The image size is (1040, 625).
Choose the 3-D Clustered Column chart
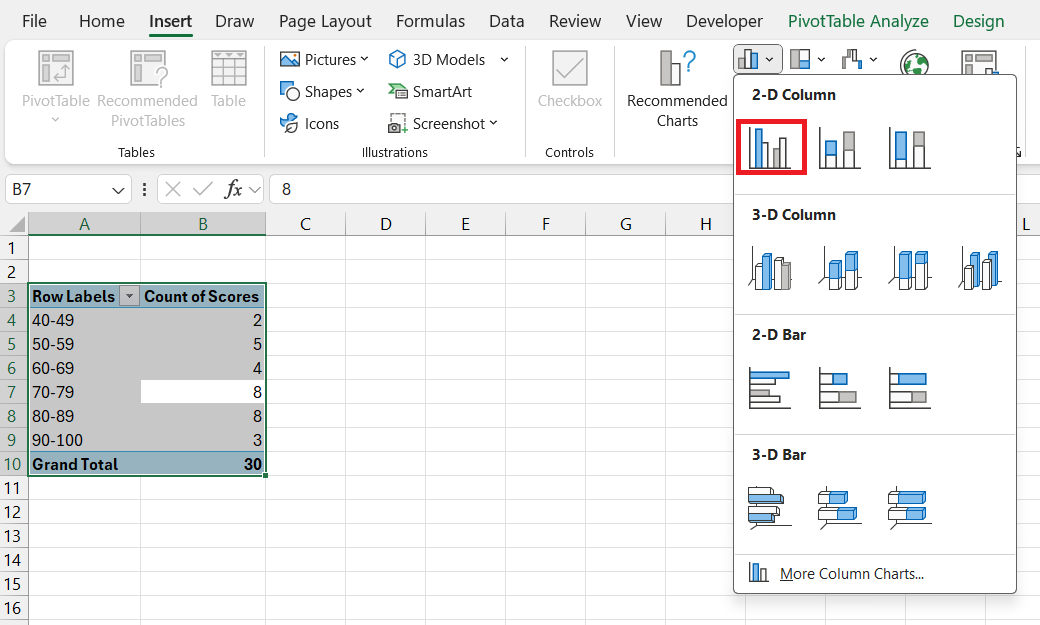coord(771,269)
